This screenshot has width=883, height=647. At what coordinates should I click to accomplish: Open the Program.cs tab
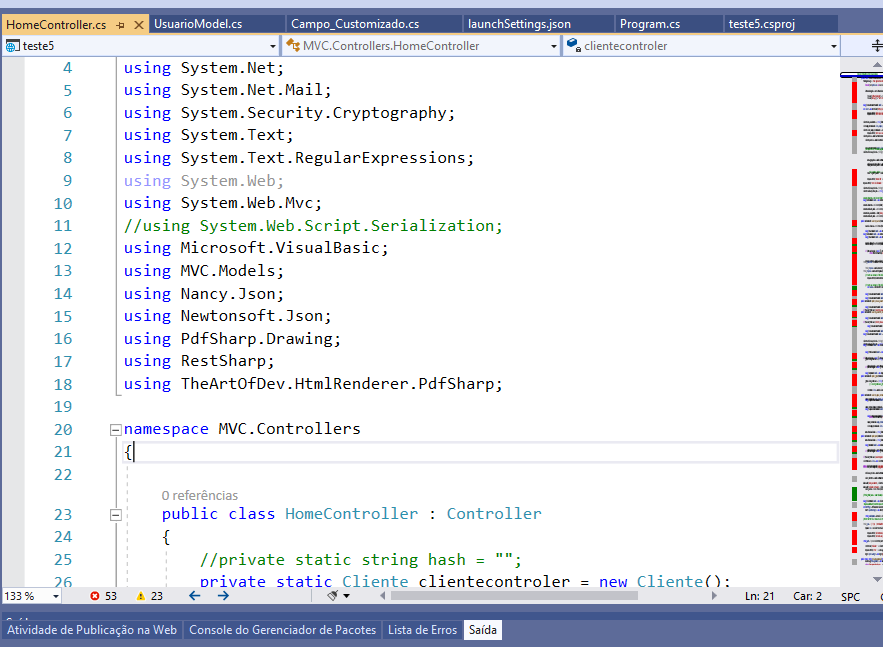pyautogui.click(x=650, y=24)
